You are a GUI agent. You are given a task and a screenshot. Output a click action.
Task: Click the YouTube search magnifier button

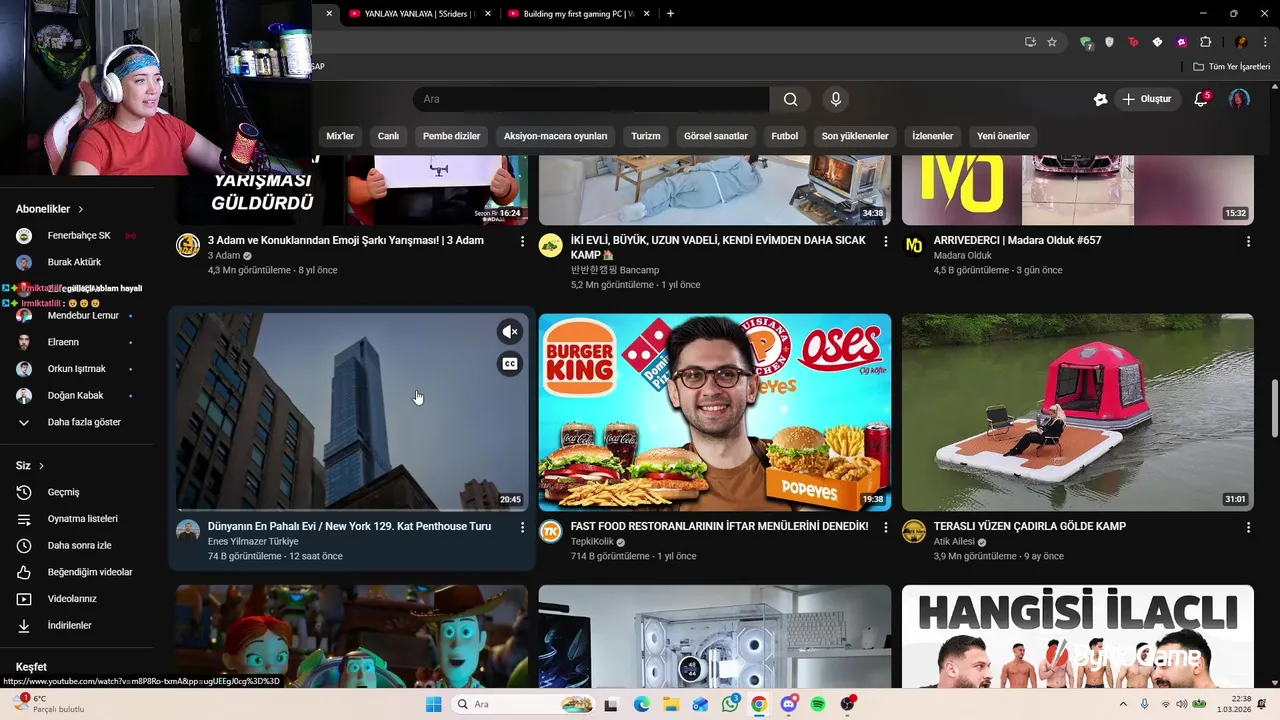[790, 99]
